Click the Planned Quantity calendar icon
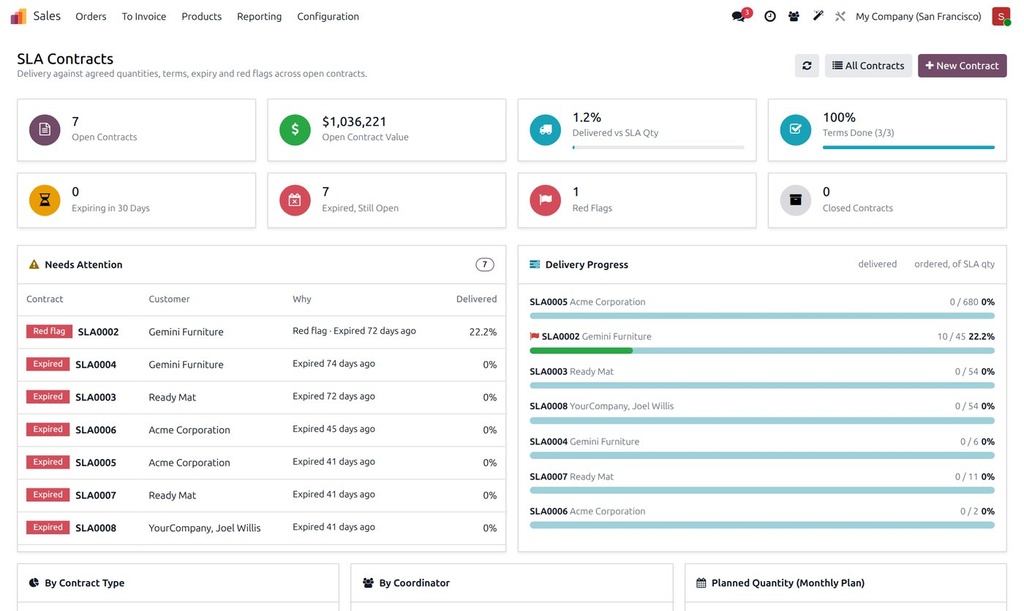 [x=701, y=582]
